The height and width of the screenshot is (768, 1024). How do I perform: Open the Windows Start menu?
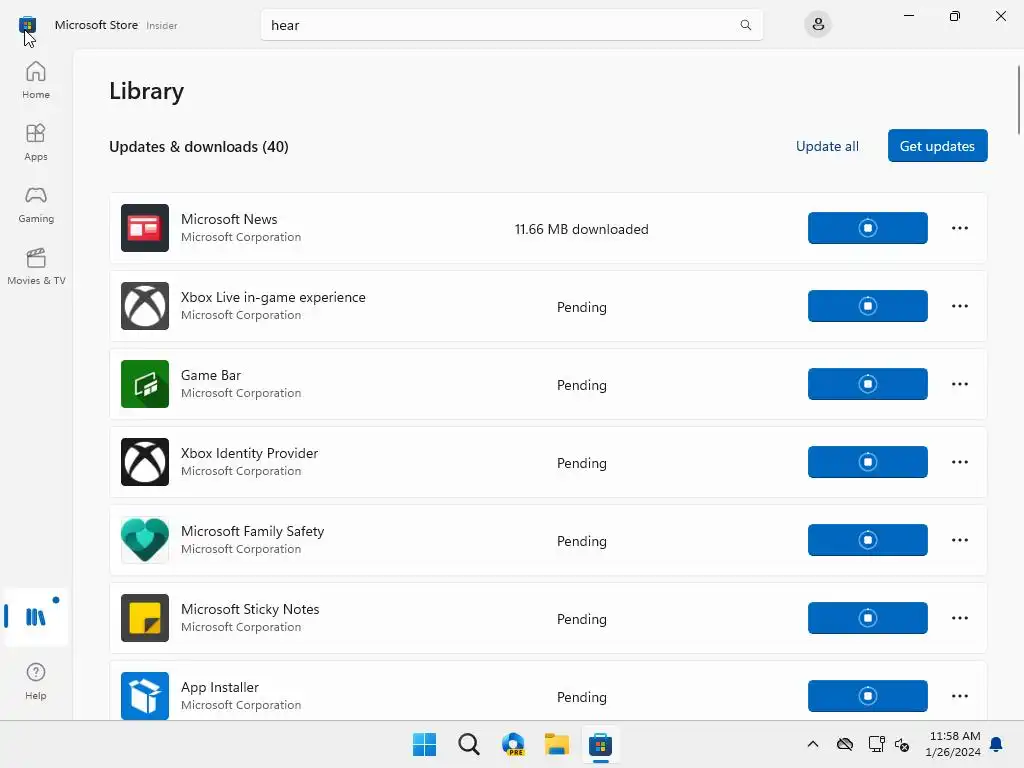[x=424, y=744]
